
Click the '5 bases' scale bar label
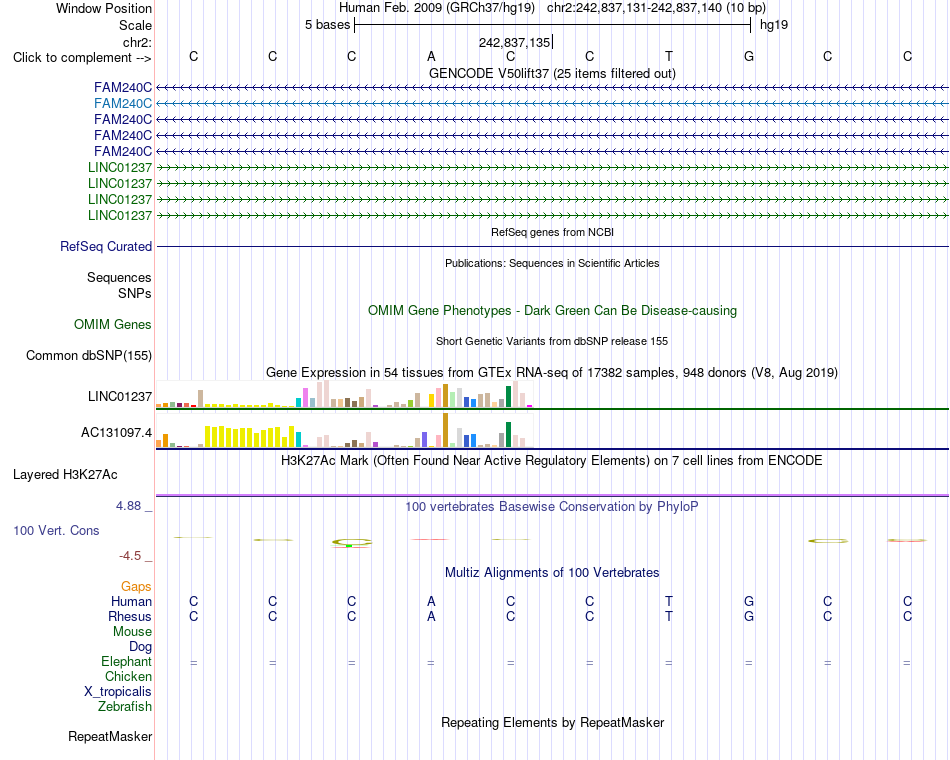pos(327,25)
